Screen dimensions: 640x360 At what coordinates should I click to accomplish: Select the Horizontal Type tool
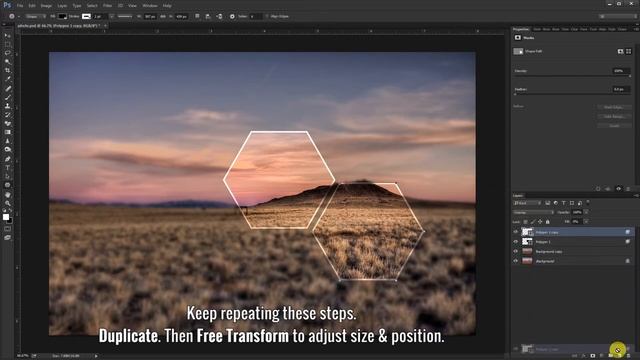coord(7,168)
